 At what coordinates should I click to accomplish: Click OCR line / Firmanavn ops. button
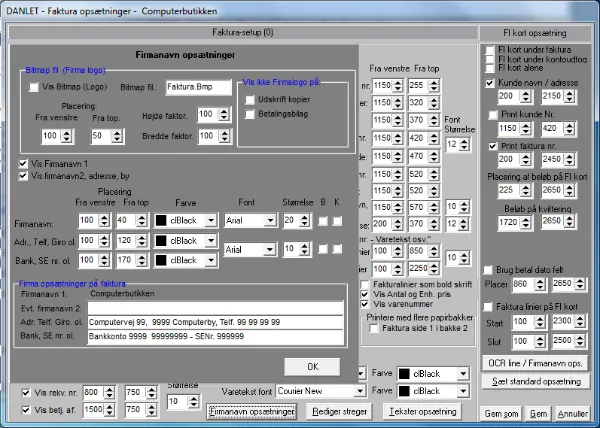(x=535, y=363)
